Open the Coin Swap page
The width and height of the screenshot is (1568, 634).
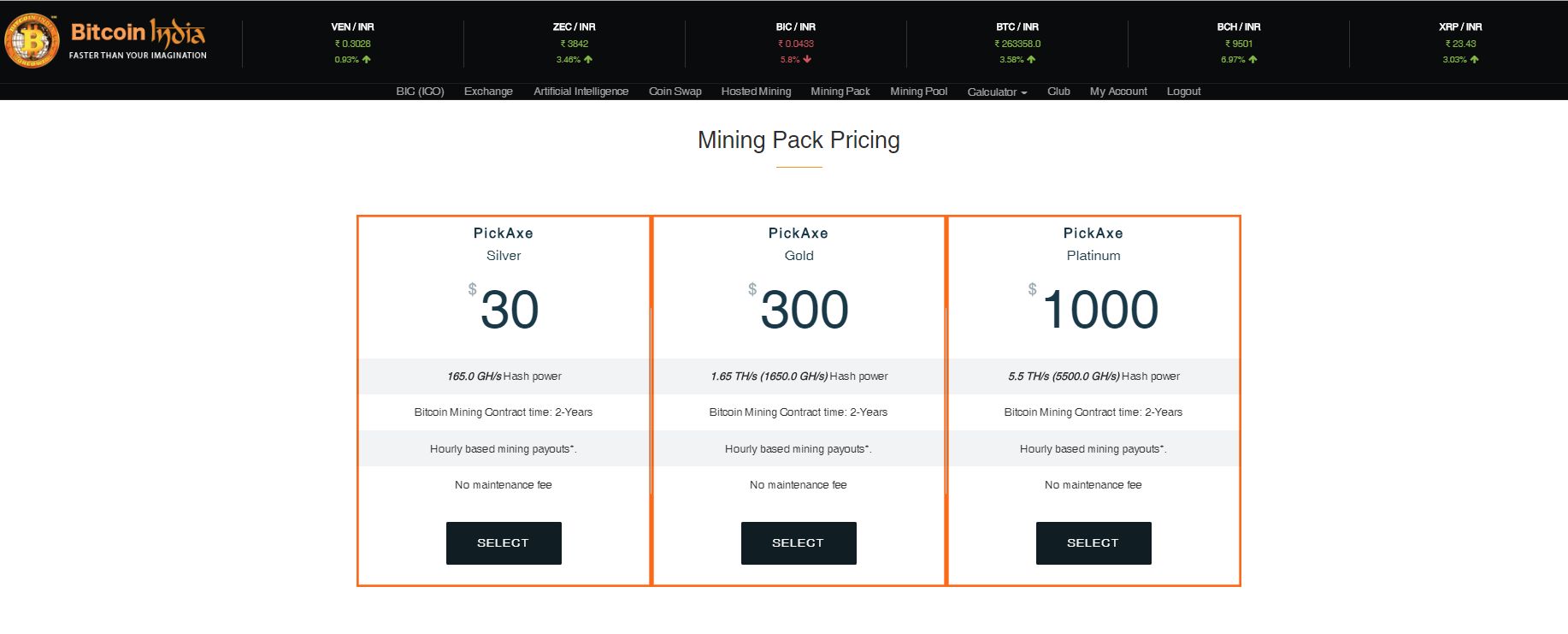[675, 92]
